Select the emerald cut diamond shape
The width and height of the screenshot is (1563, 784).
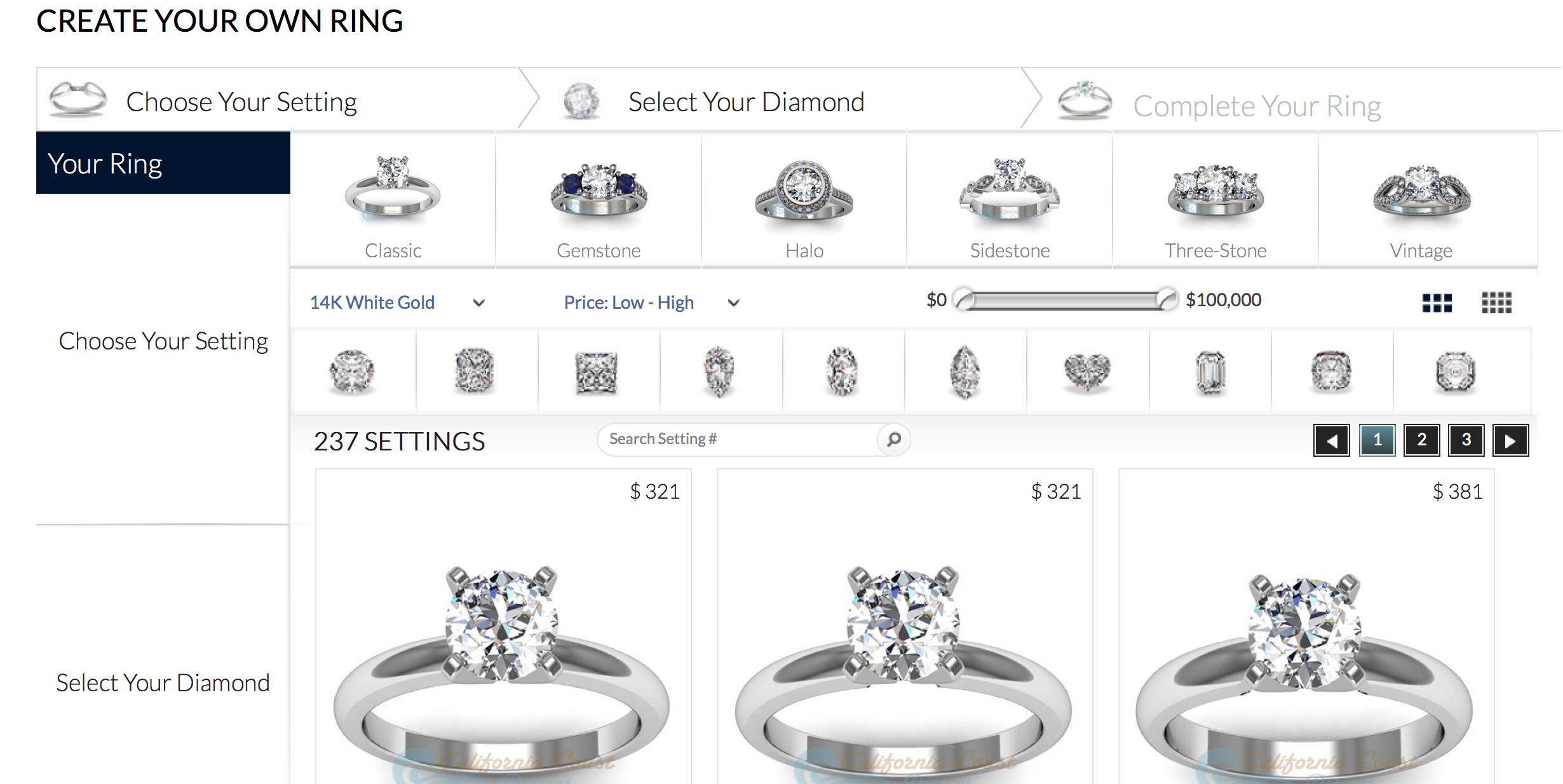pos(1210,372)
